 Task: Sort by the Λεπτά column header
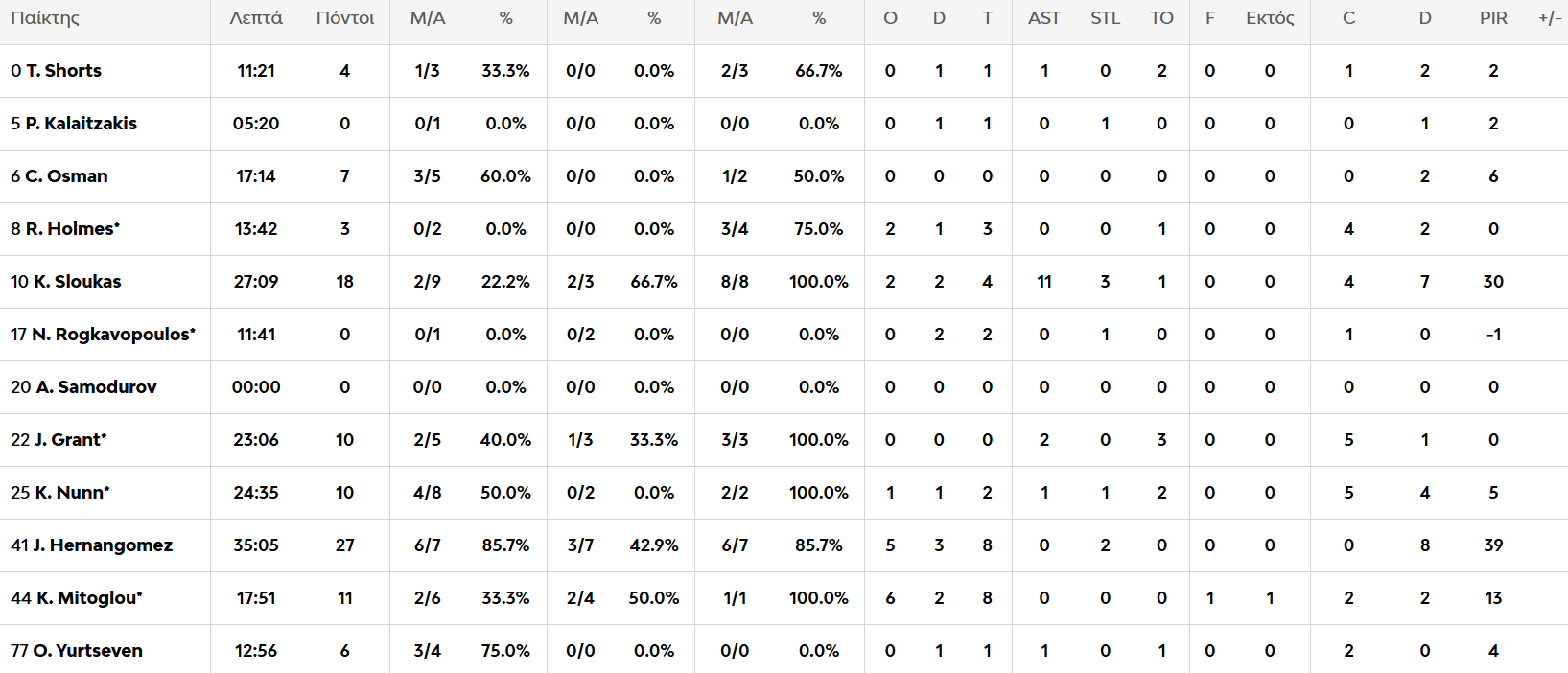point(256,18)
